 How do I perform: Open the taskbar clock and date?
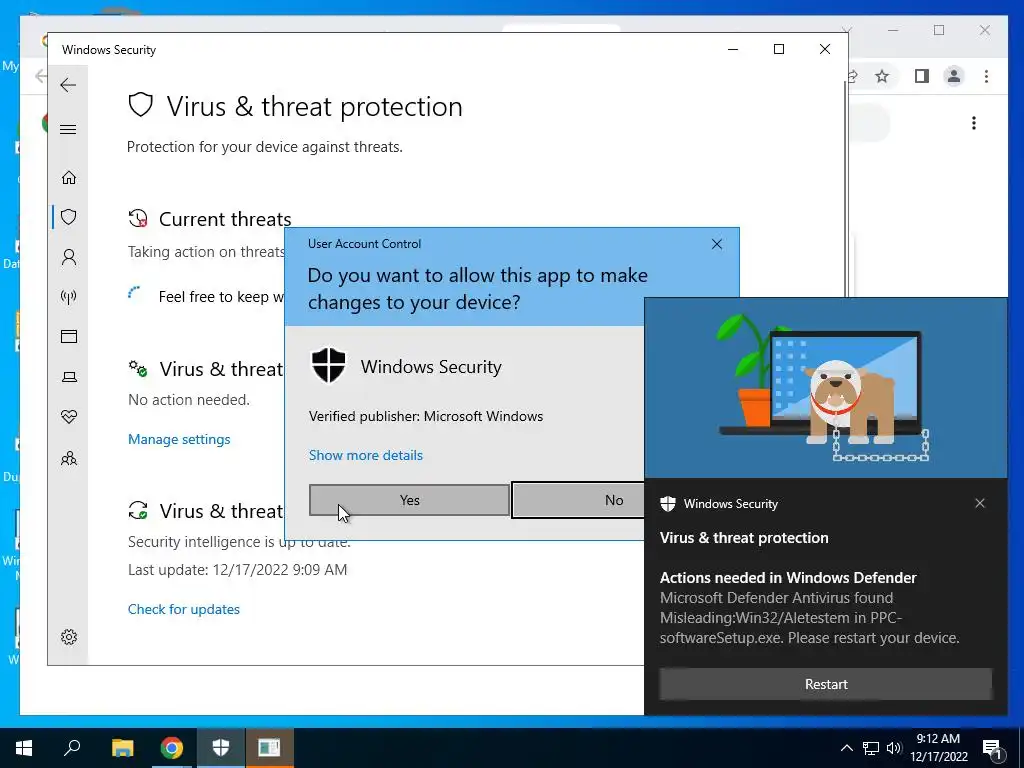coord(938,748)
